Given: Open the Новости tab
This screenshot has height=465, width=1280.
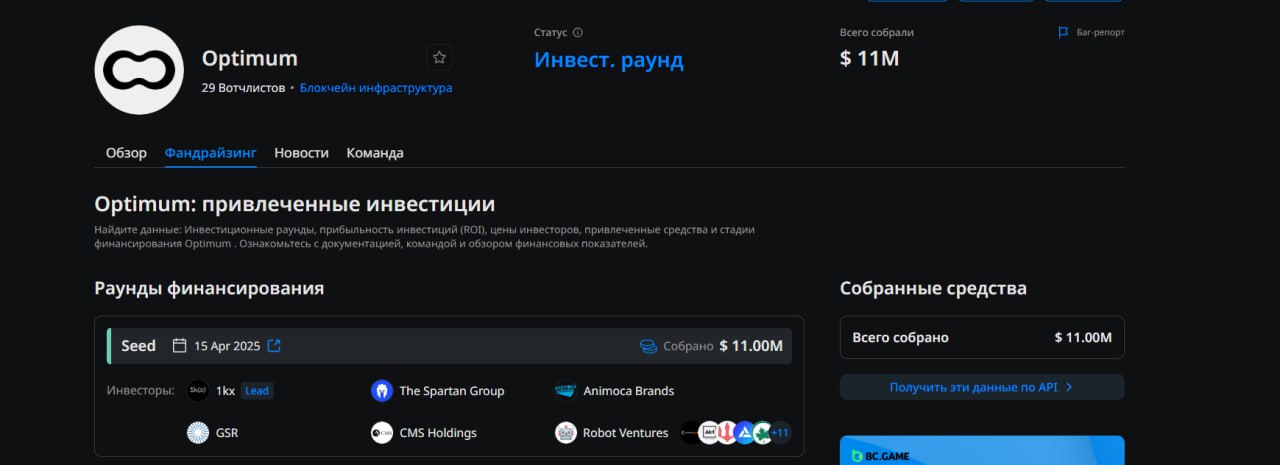Looking at the screenshot, I should [301, 153].
